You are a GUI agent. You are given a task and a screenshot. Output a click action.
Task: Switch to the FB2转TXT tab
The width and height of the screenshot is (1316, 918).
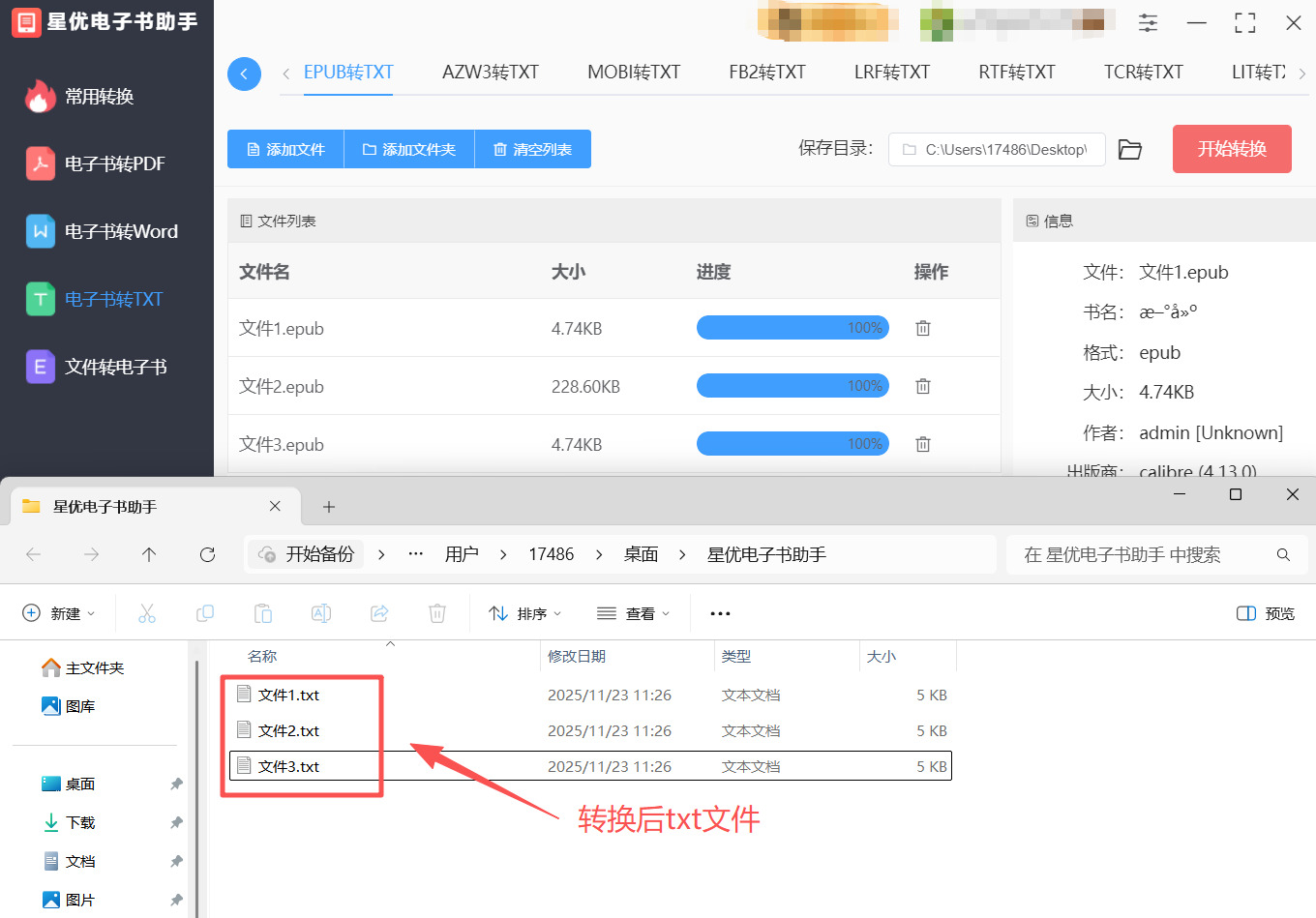pos(766,72)
